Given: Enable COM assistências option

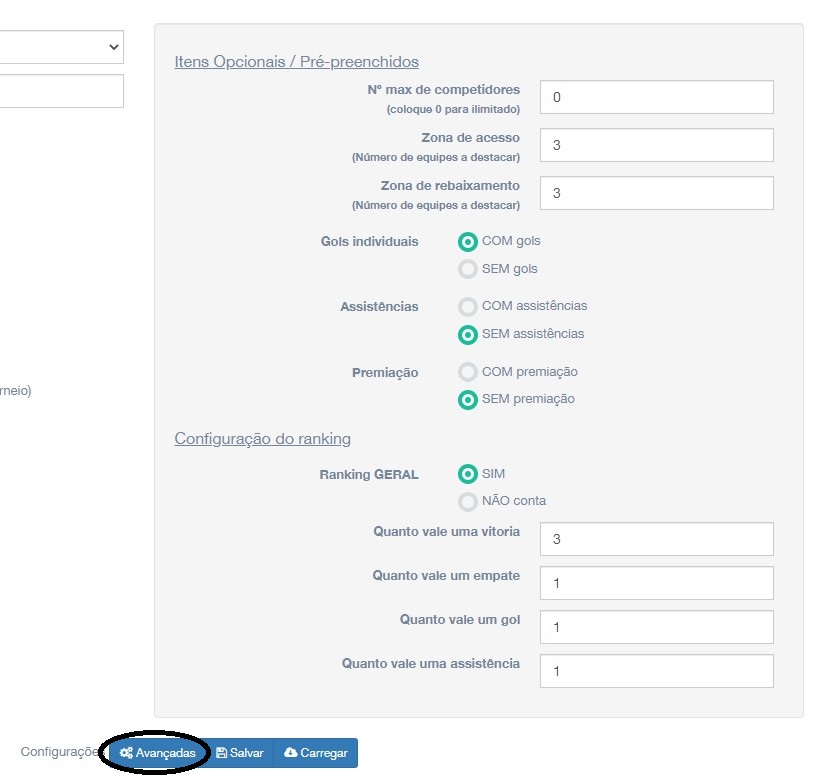Looking at the screenshot, I should pyautogui.click(x=467, y=306).
